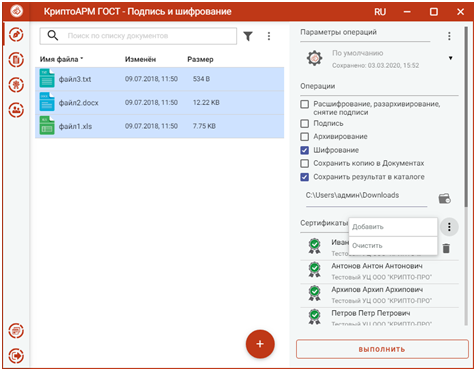Click the По умолчанию settings name

(357, 53)
